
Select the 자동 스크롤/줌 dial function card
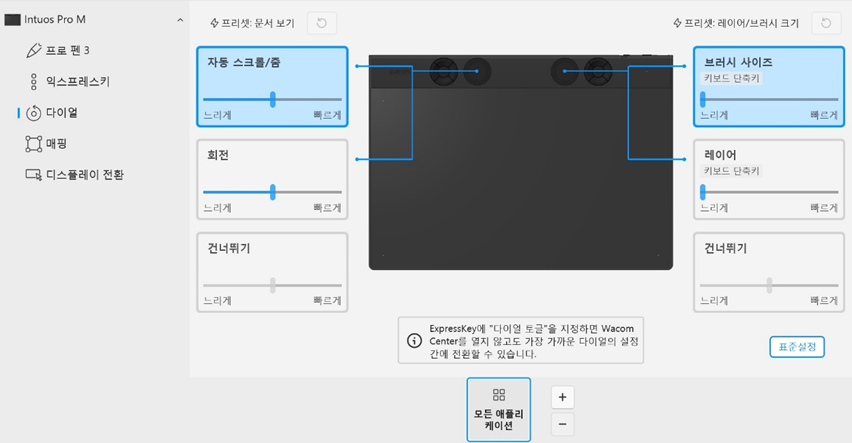[272, 86]
